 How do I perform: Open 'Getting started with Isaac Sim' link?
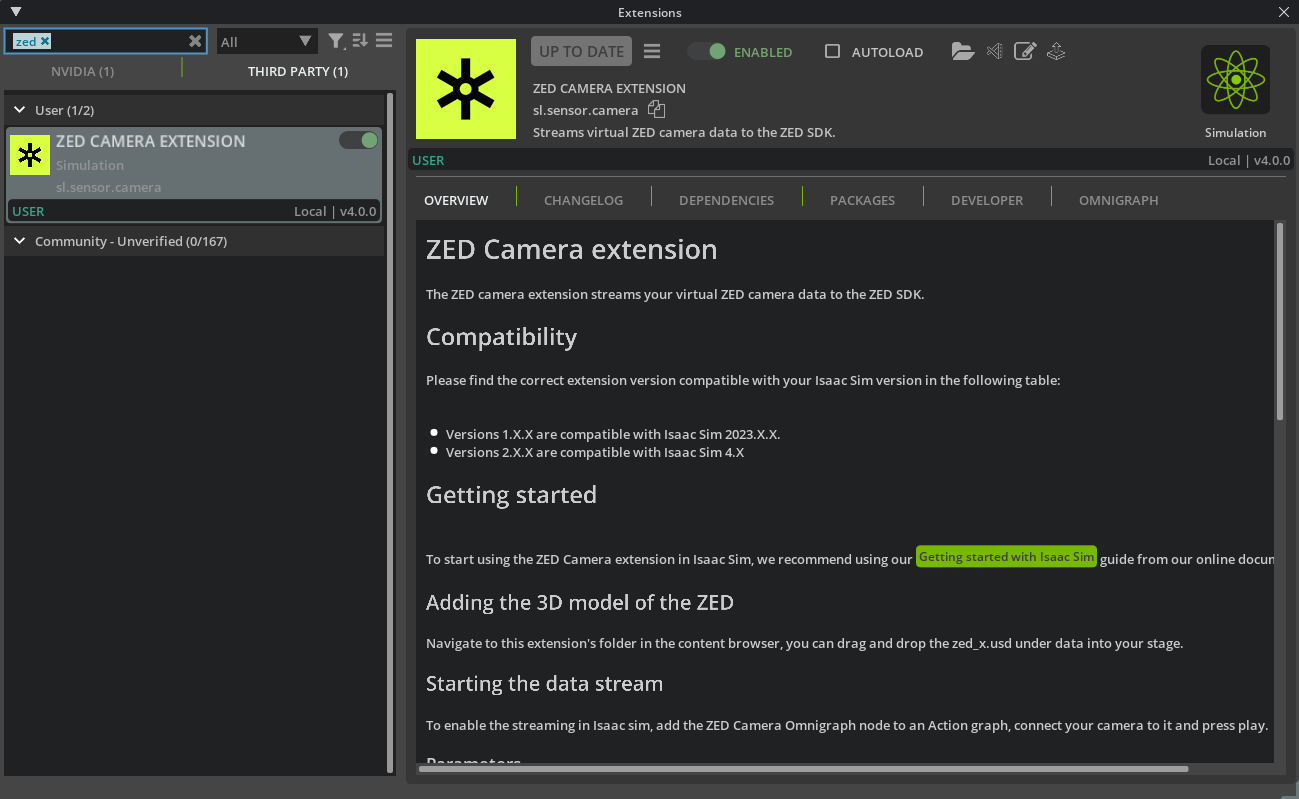tap(1006, 557)
